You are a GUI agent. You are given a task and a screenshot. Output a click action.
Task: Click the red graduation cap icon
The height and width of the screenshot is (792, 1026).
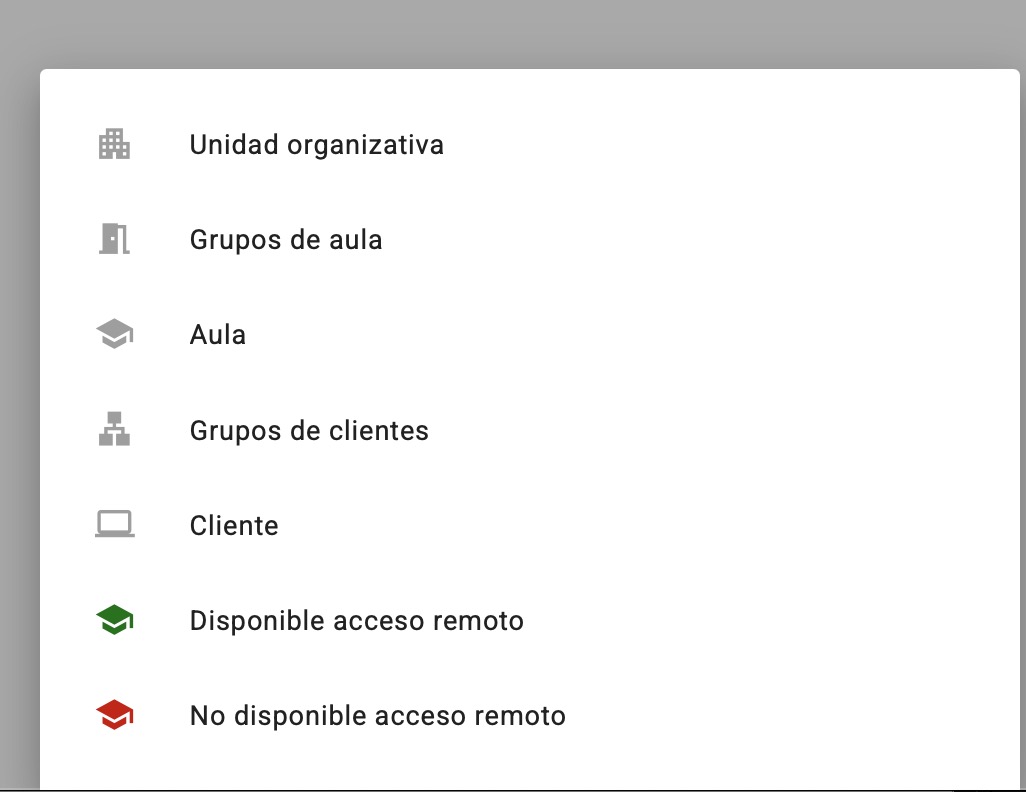(115, 716)
